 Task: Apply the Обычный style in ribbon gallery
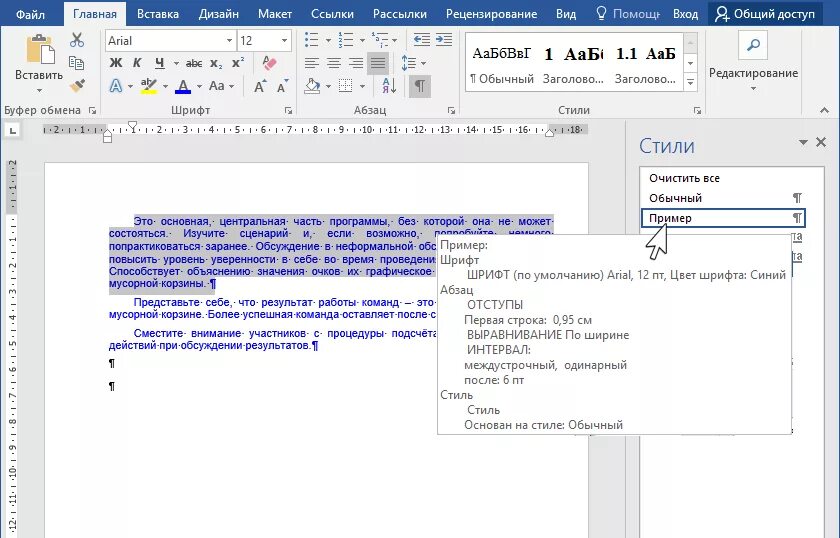(x=502, y=65)
